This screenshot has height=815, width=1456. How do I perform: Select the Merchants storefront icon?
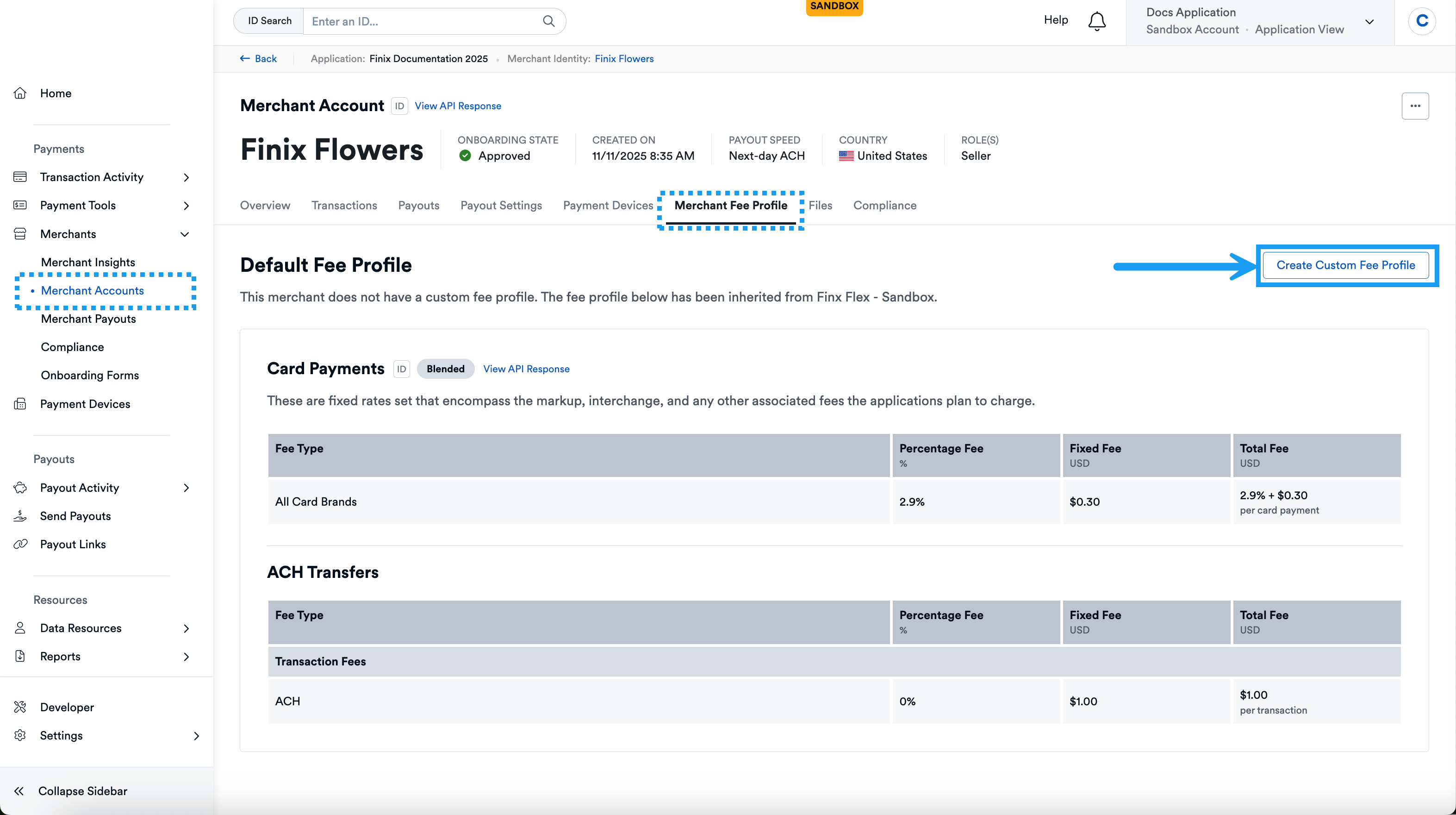tap(20, 233)
